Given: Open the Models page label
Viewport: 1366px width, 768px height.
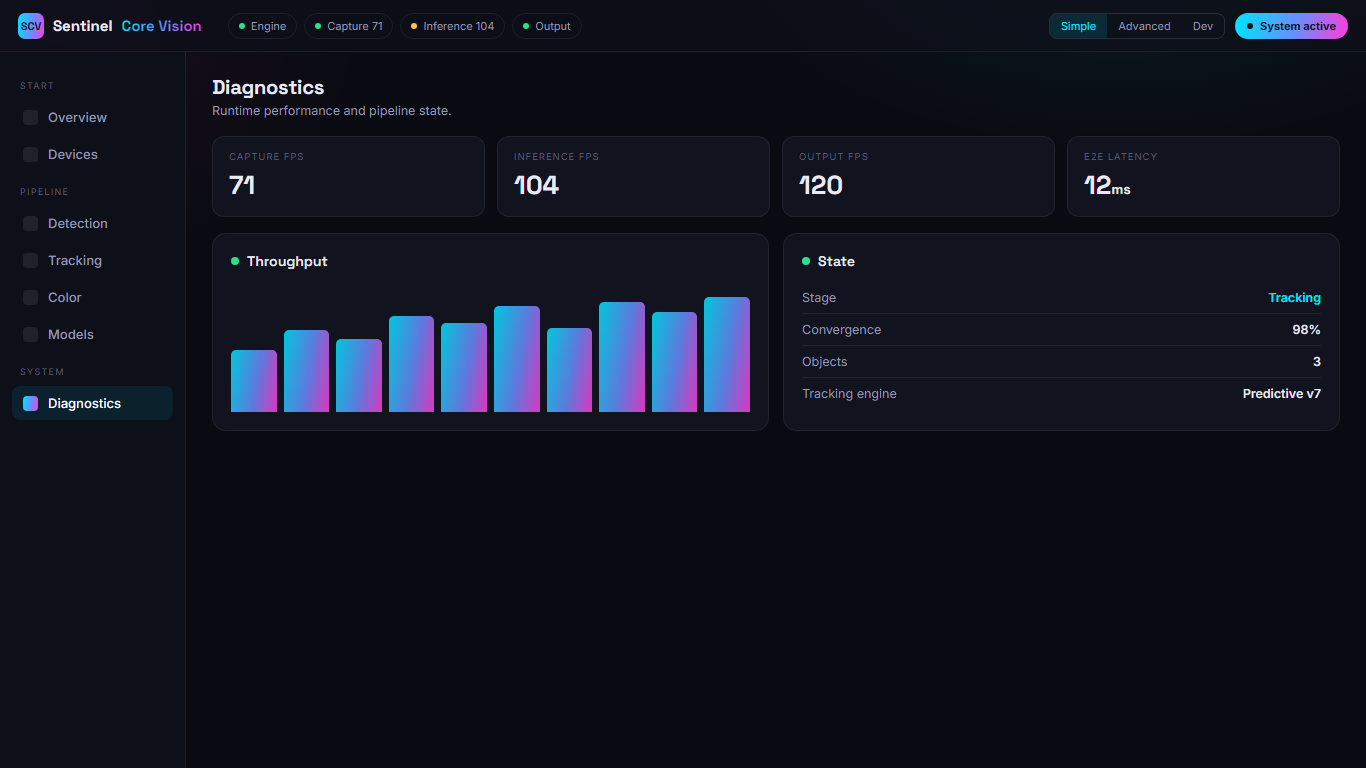Looking at the screenshot, I should click(x=71, y=335).
